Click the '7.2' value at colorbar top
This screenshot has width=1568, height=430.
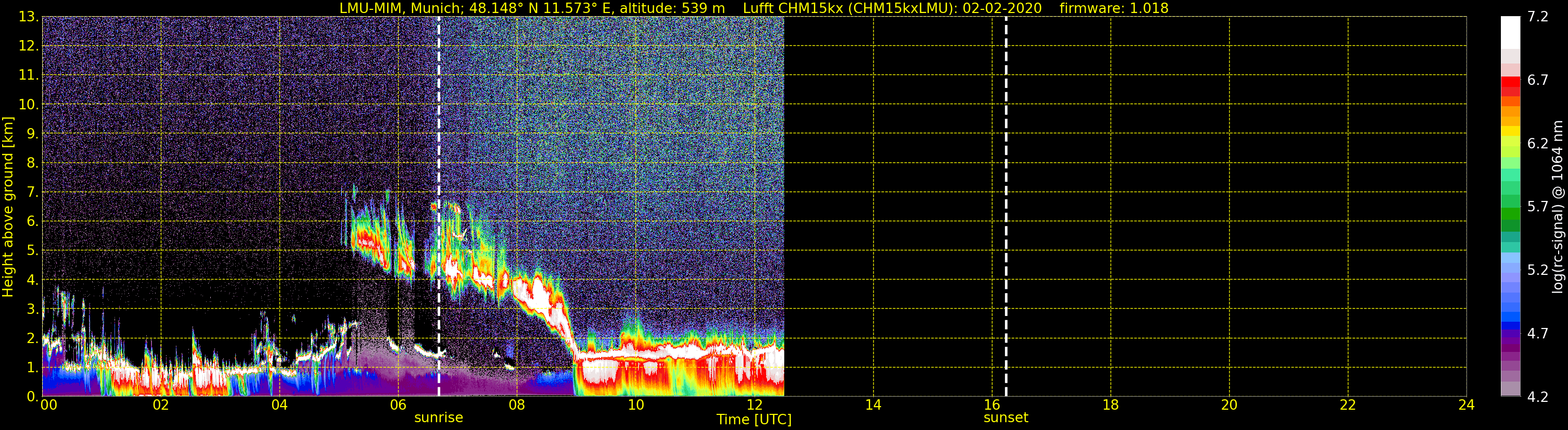pos(1538,17)
